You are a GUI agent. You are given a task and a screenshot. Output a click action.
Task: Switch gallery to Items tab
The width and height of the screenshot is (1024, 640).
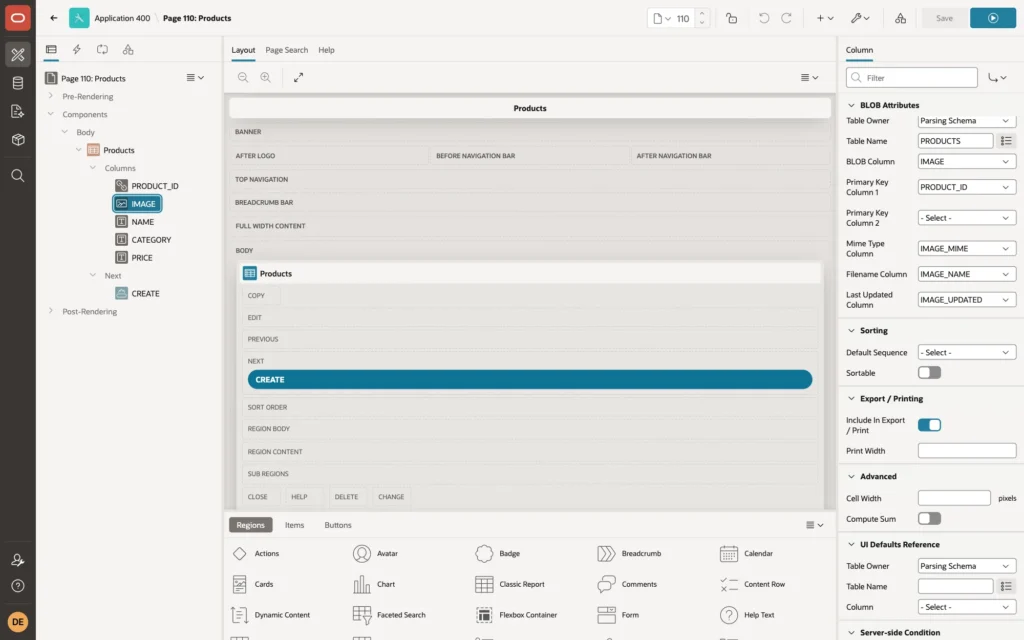pos(295,525)
